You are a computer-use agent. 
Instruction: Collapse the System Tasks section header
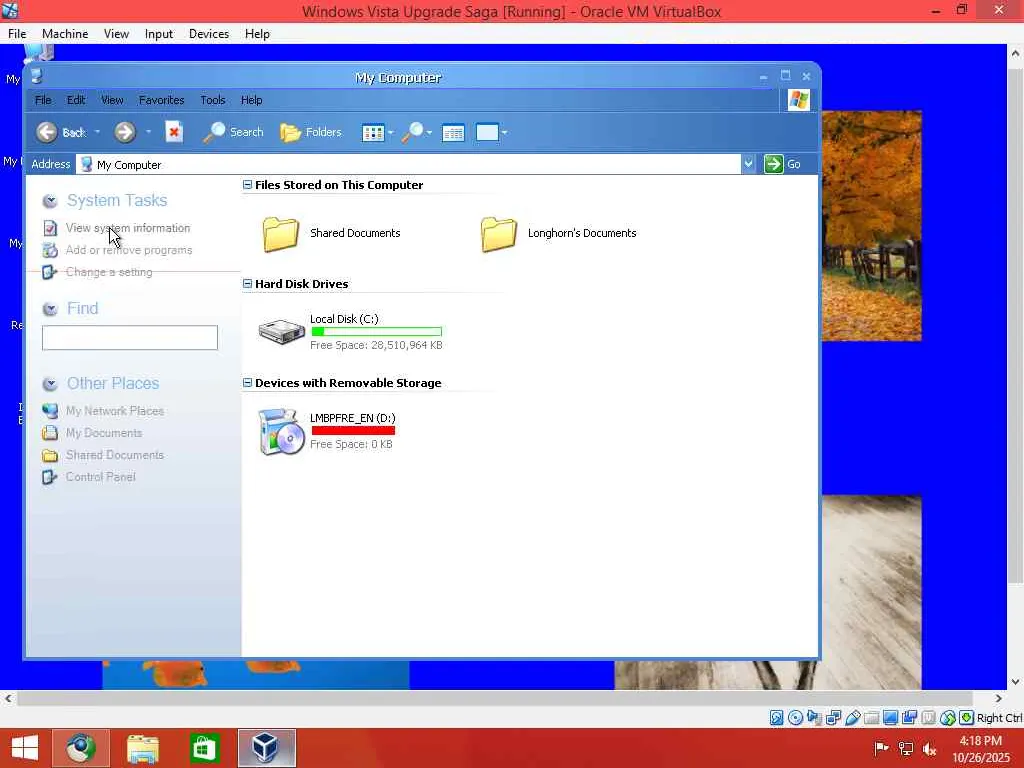50,200
